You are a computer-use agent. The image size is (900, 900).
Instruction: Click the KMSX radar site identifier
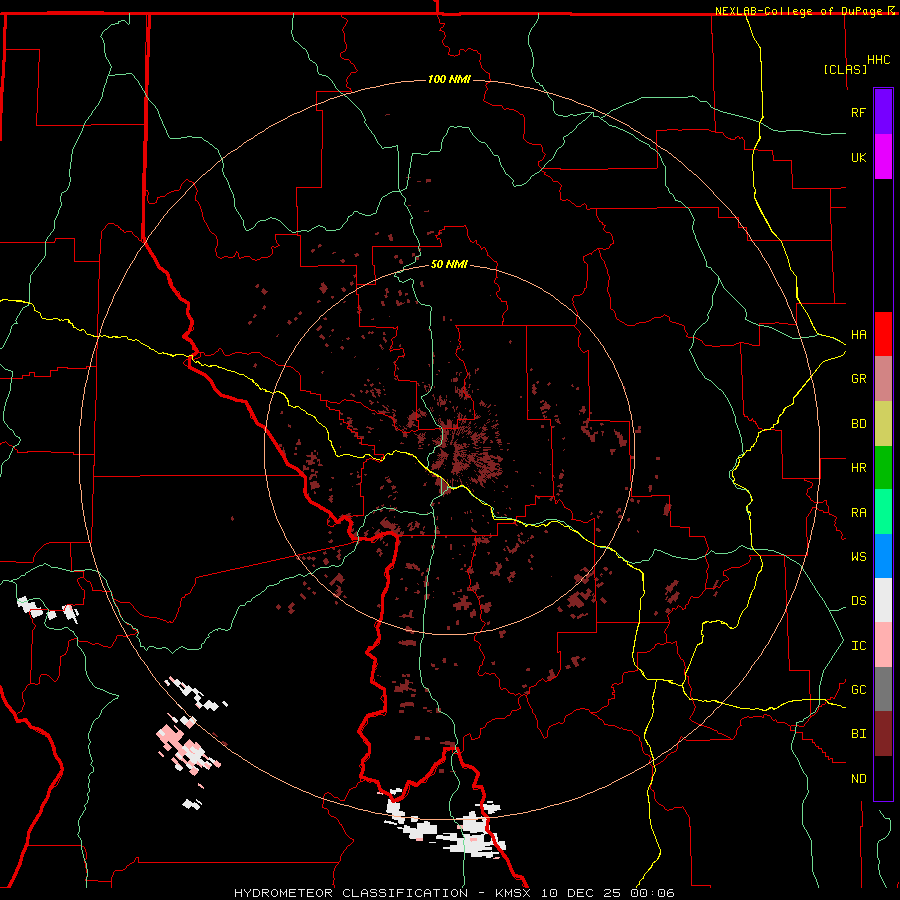coord(514,893)
